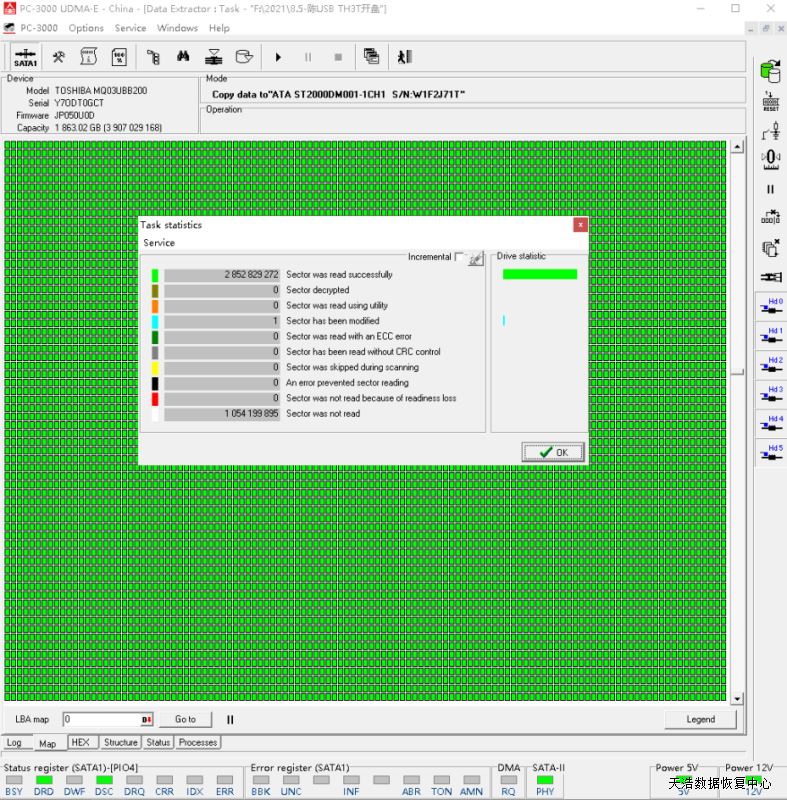Open the hammer and wrench utilities tool
Viewport: 787px width, 800px height.
(x=59, y=57)
